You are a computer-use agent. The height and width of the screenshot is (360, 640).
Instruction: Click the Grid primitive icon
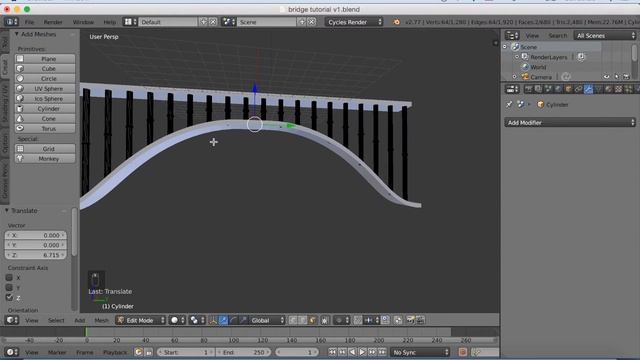20,149
